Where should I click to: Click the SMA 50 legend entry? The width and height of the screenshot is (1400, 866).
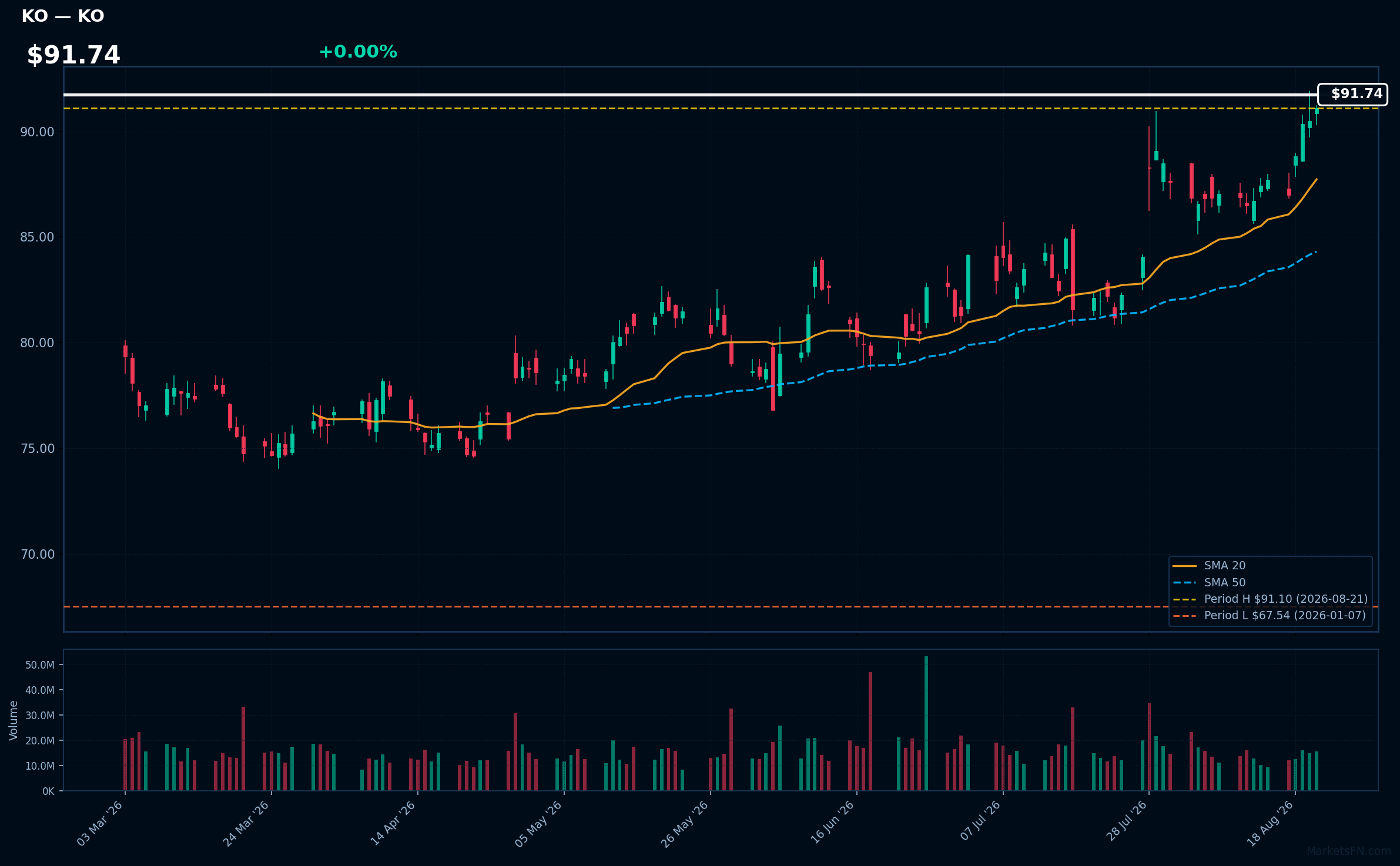pyautogui.click(x=1225, y=582)
